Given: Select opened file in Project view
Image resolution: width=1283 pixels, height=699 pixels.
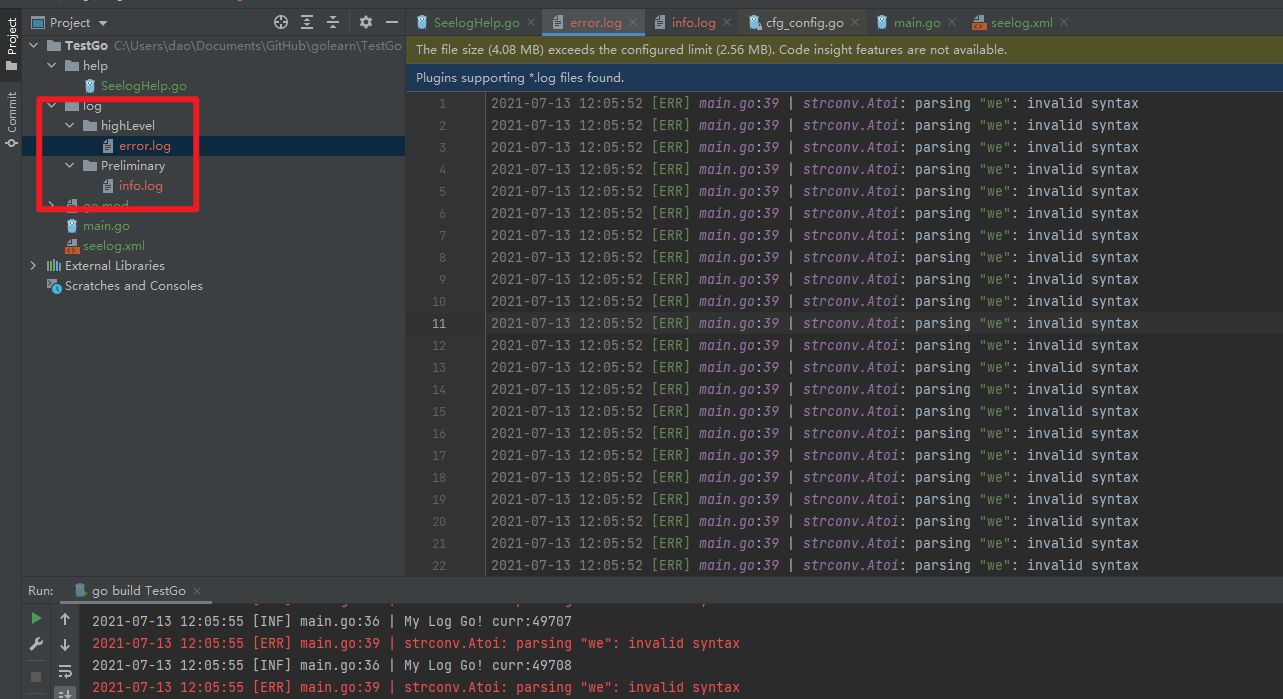Looking at the screenshot, I should 280,21.
